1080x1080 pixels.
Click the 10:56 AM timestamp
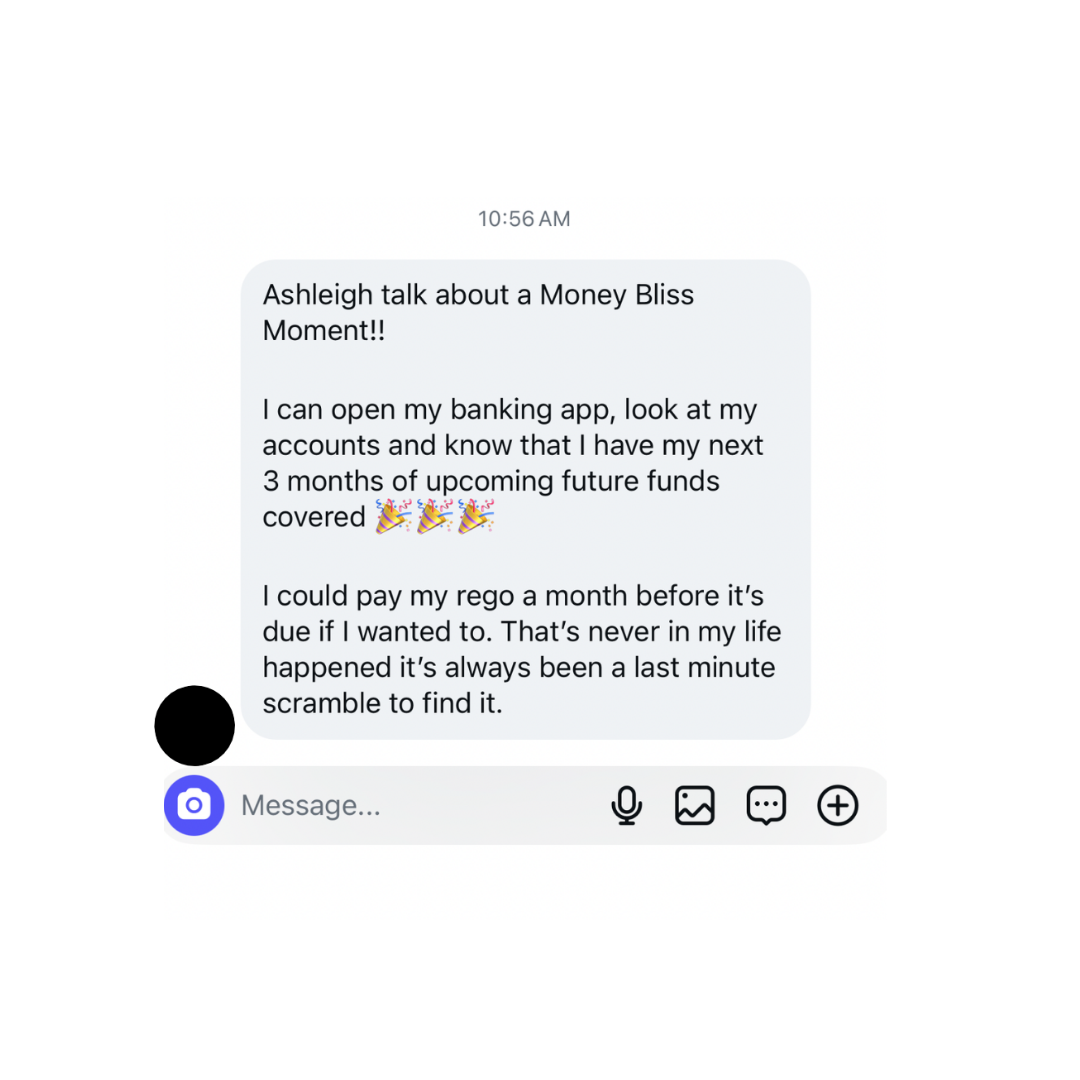pyautogui.click(x=524, y=219)
